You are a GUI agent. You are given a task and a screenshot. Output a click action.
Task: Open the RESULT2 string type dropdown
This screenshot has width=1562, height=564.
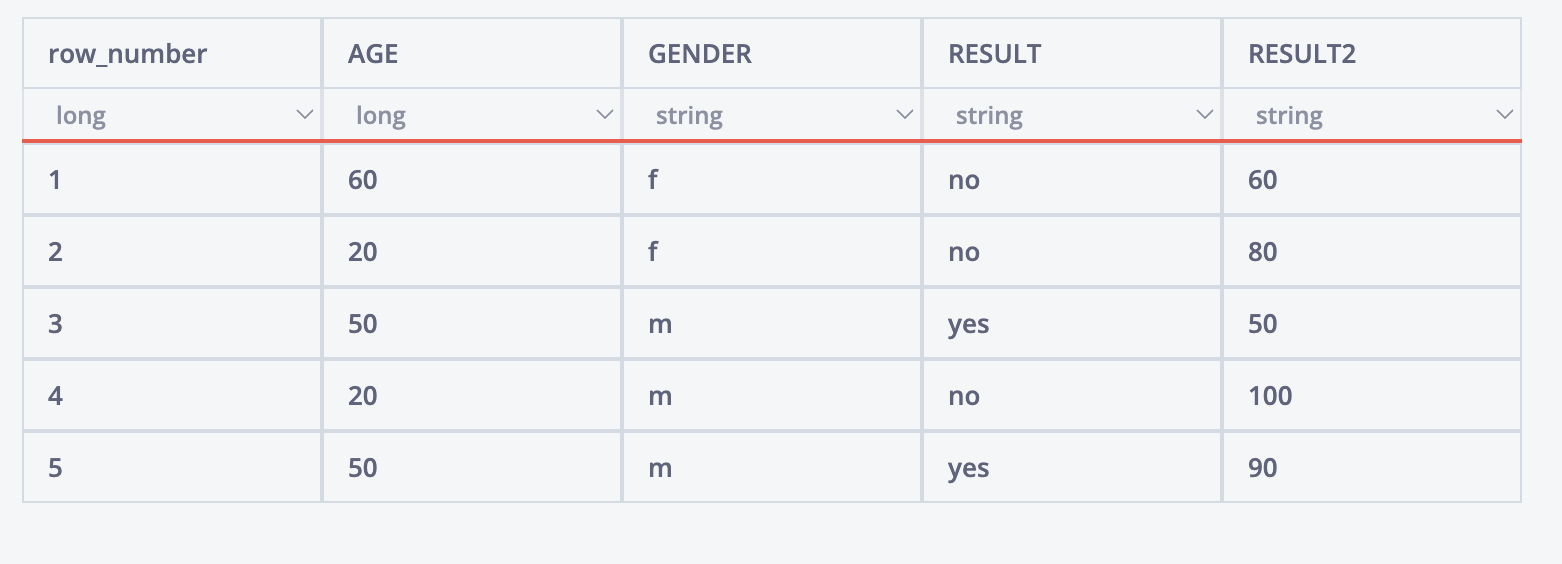click(x=1371, y=116)
